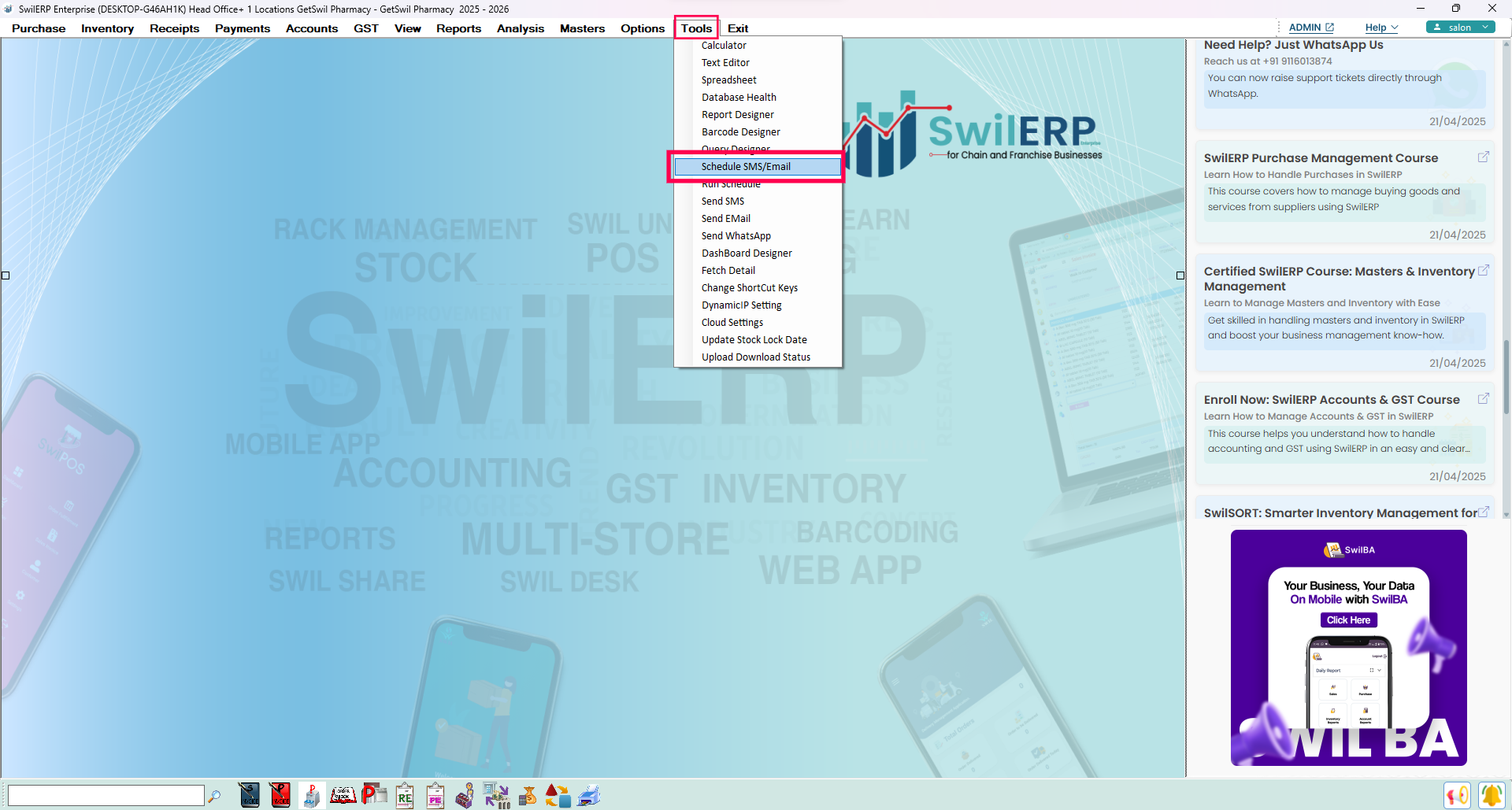This screenshot has height=810, width=1512.
Task: Open Enroll Now: Accounts & GST Course title
Action: point(1332,400)
